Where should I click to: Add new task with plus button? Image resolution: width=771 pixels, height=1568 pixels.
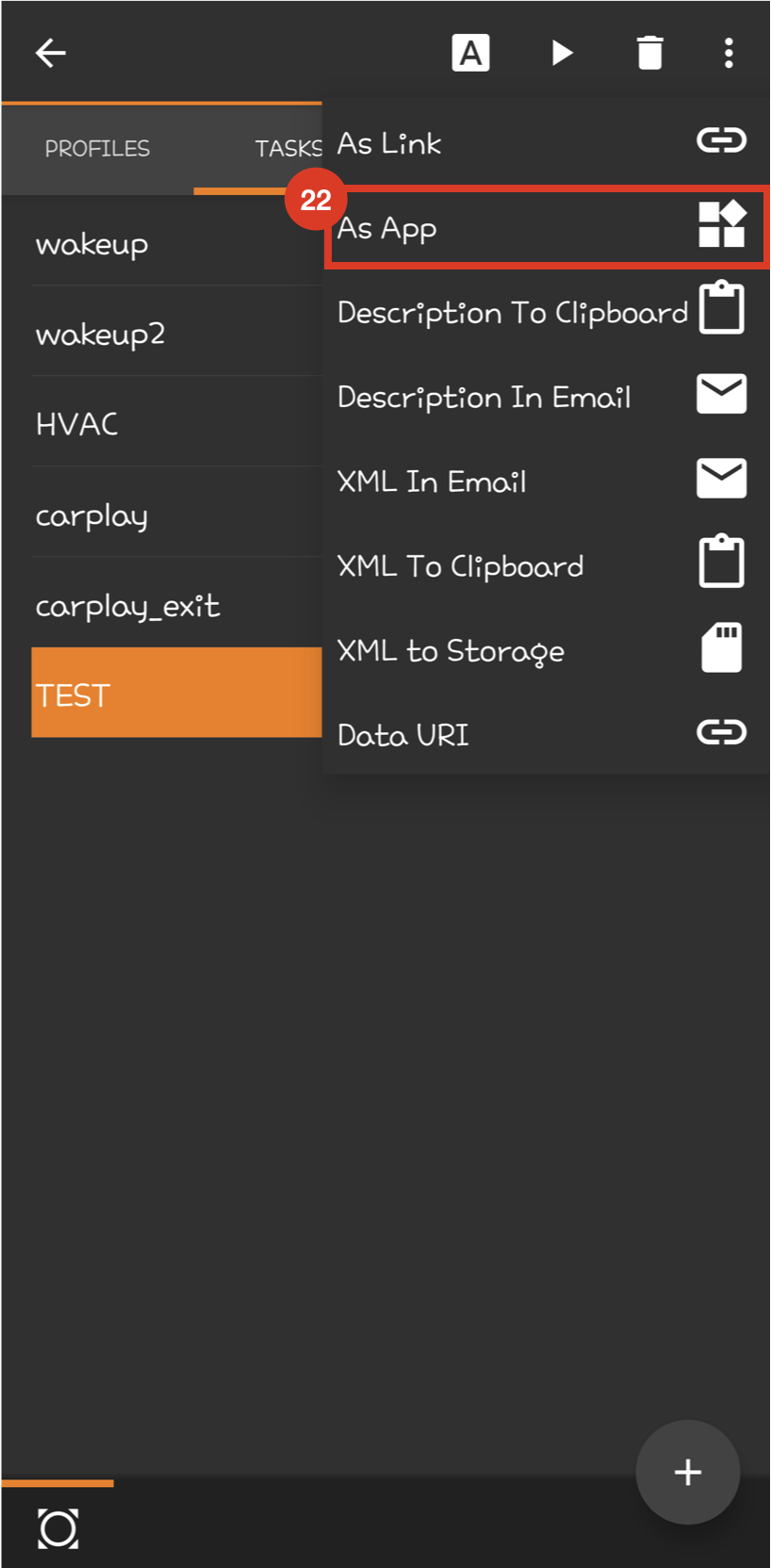[688, 1472]
